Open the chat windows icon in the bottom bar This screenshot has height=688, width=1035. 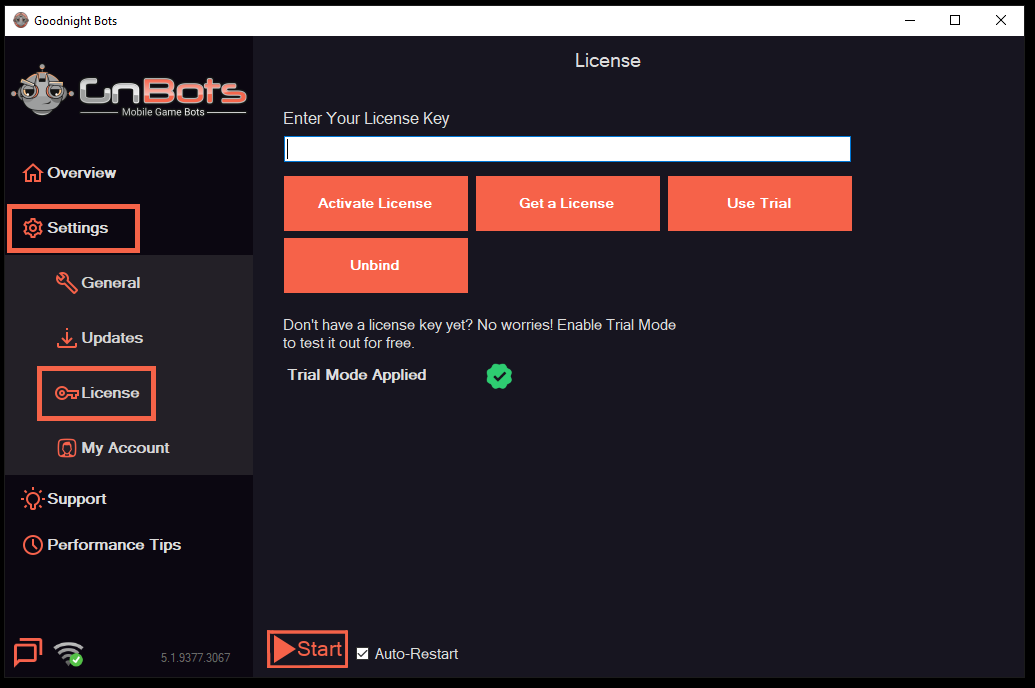coord(28,652)
